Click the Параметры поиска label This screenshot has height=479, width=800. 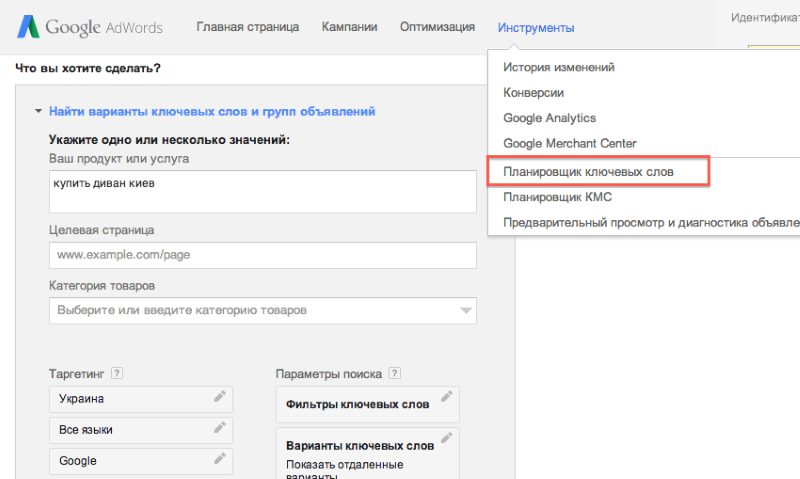pyautogui.click(x=329, y=374)
